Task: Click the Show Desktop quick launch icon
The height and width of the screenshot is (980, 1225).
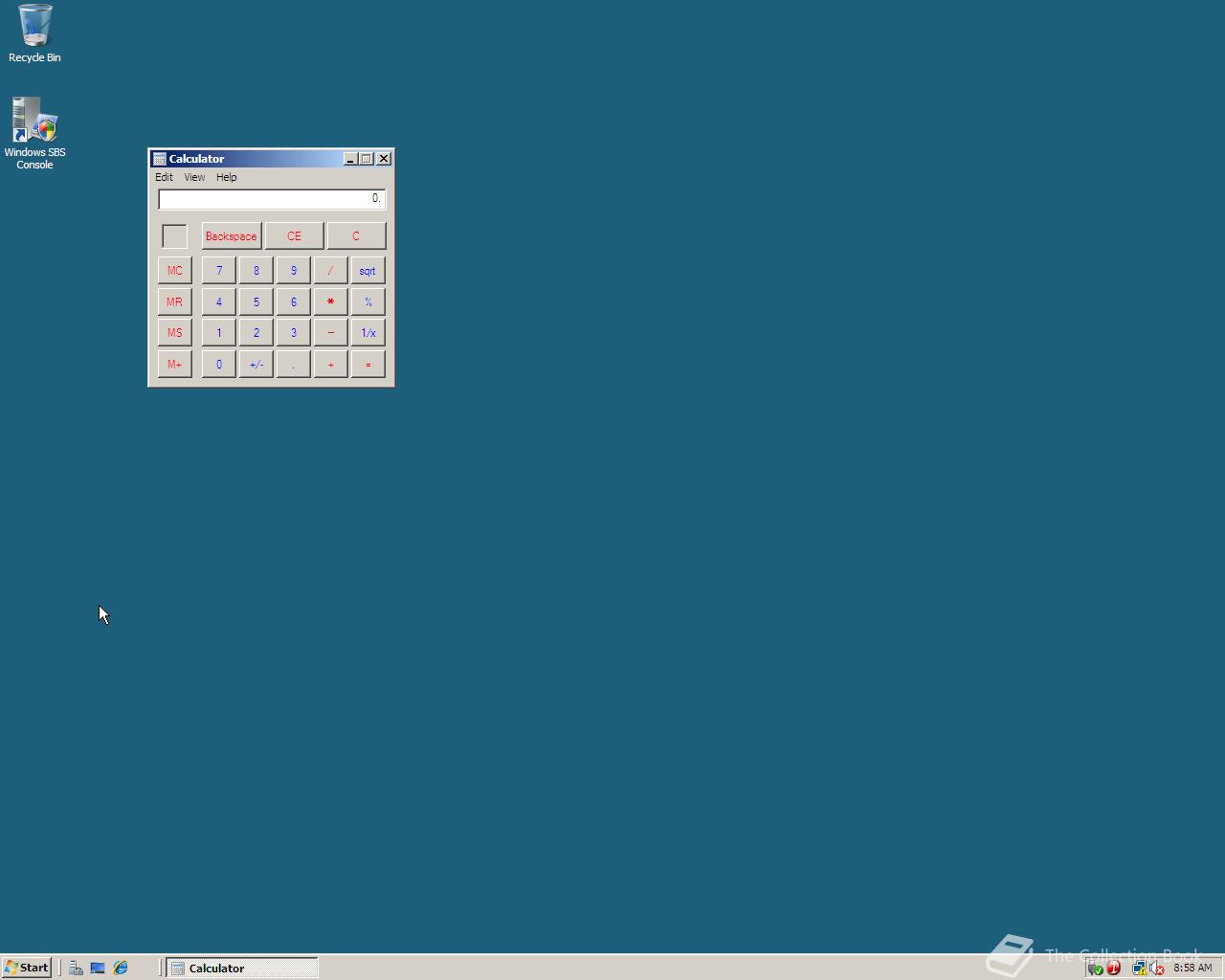Action: point(98,968)
